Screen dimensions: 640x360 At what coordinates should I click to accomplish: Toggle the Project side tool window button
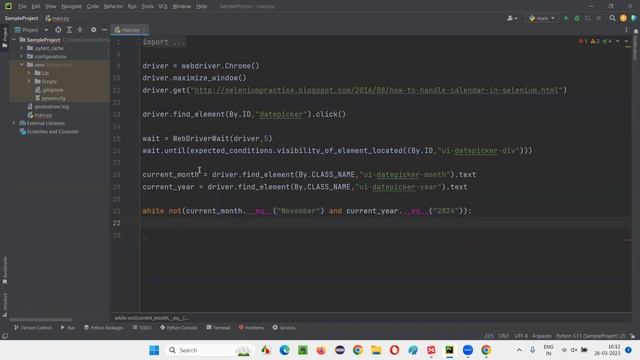click(x=4, y=37)
